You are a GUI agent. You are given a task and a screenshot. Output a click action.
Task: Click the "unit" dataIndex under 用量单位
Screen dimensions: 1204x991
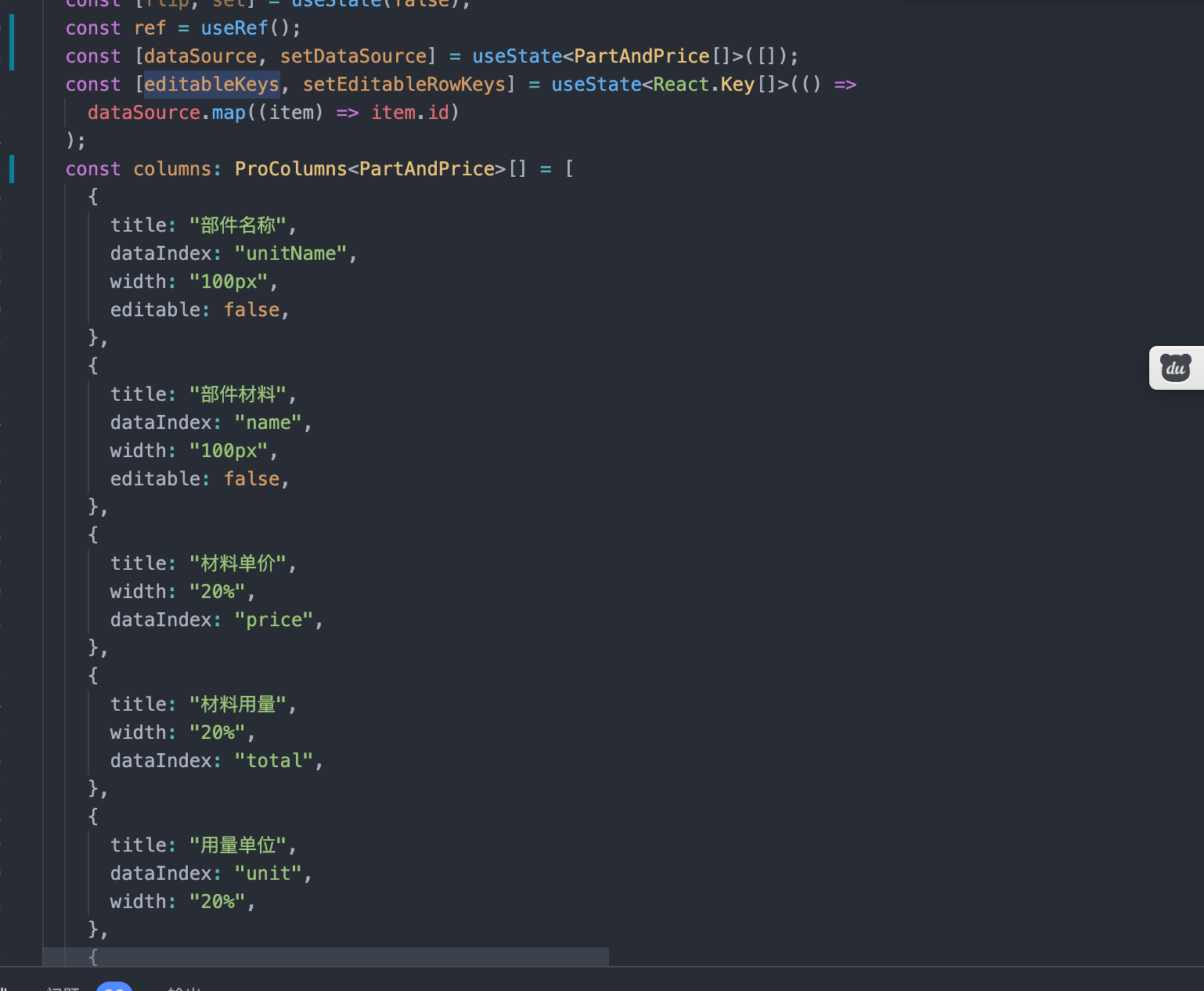pos(269,873)
